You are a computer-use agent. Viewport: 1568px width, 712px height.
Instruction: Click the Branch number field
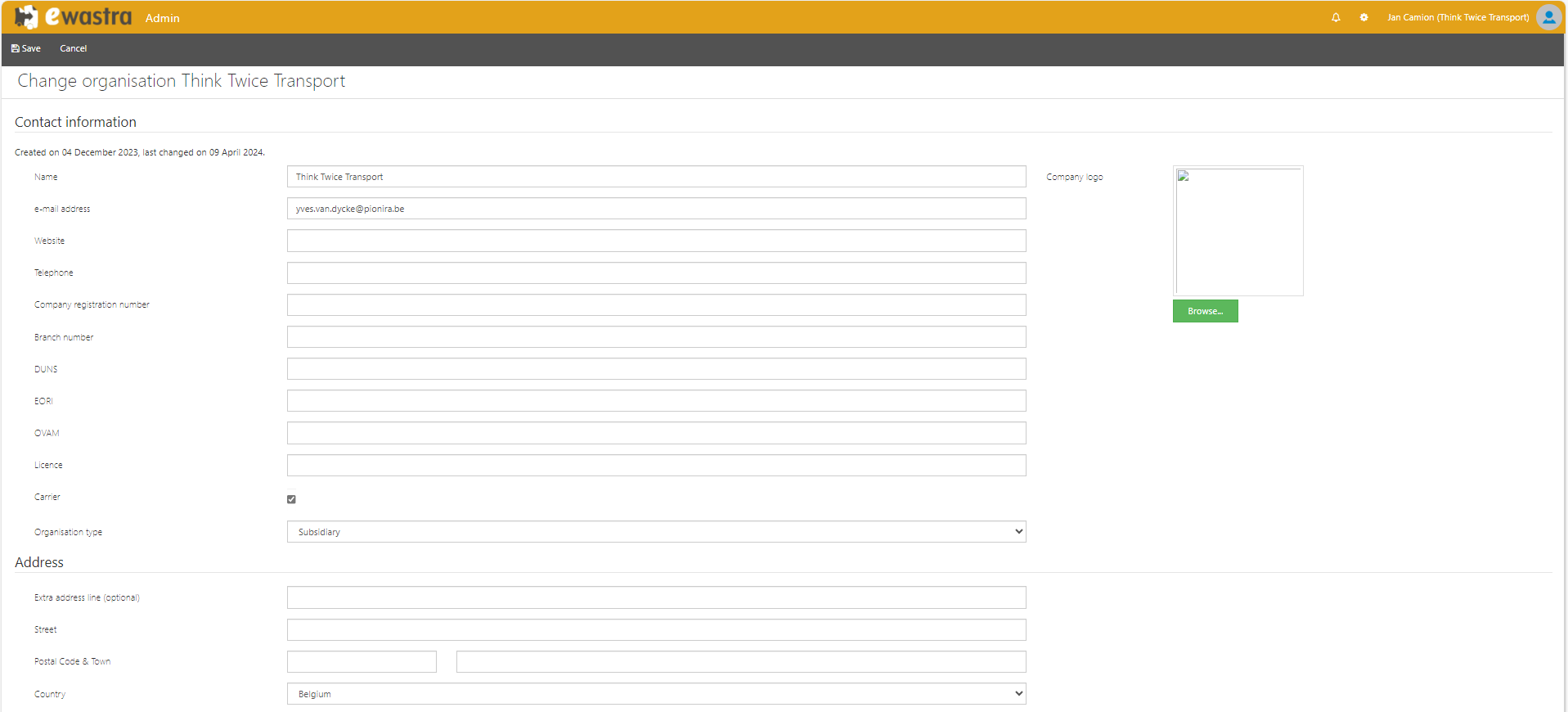point(656,337)
